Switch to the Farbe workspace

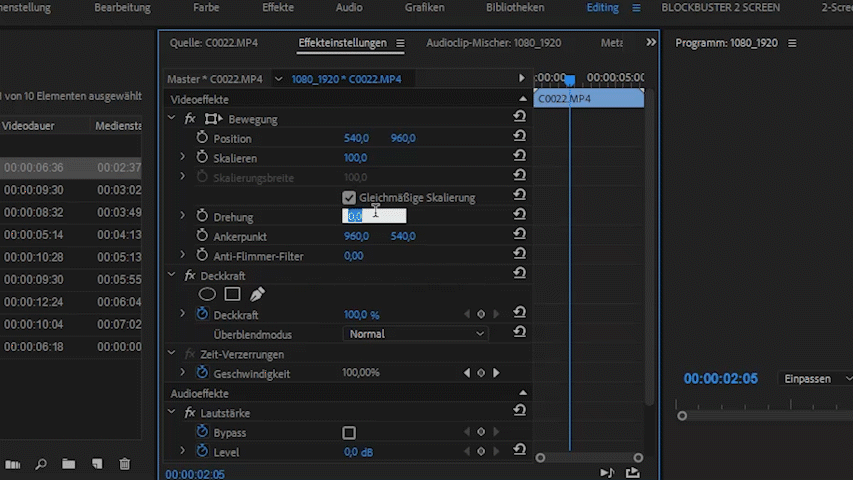tap(206, 8)
